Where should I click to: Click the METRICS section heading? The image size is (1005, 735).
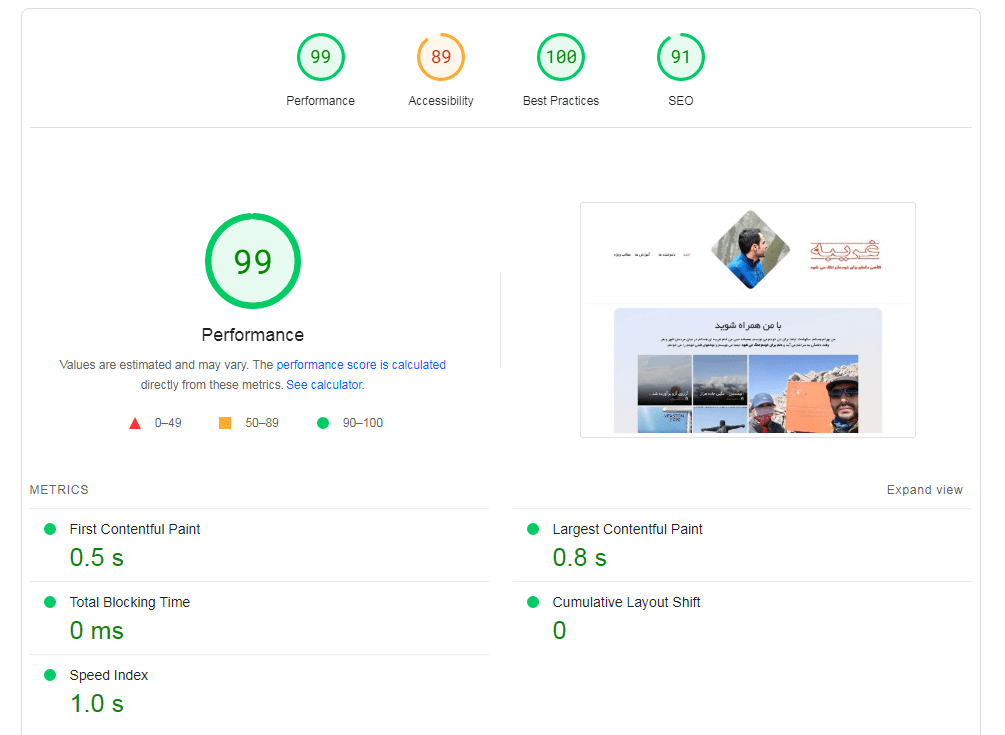pos(58,489)
